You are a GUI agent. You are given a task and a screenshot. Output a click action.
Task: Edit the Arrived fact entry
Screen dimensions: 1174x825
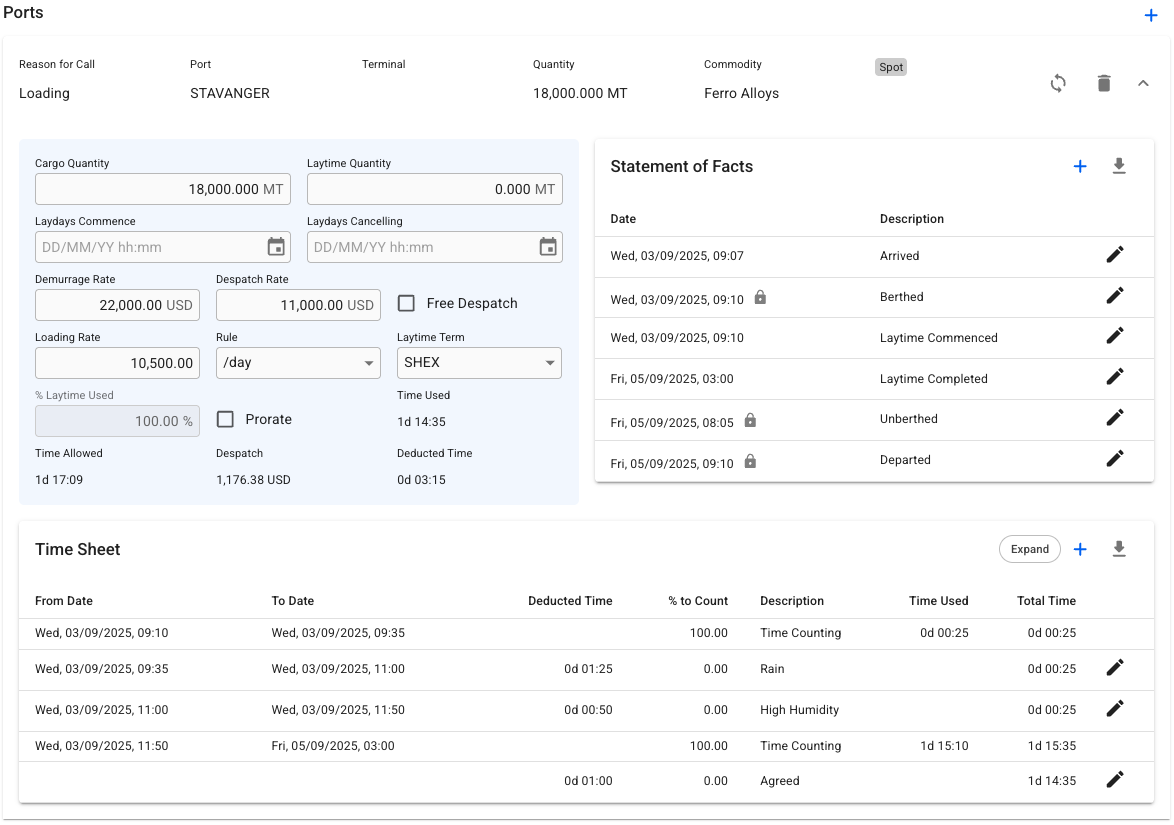1115,255
